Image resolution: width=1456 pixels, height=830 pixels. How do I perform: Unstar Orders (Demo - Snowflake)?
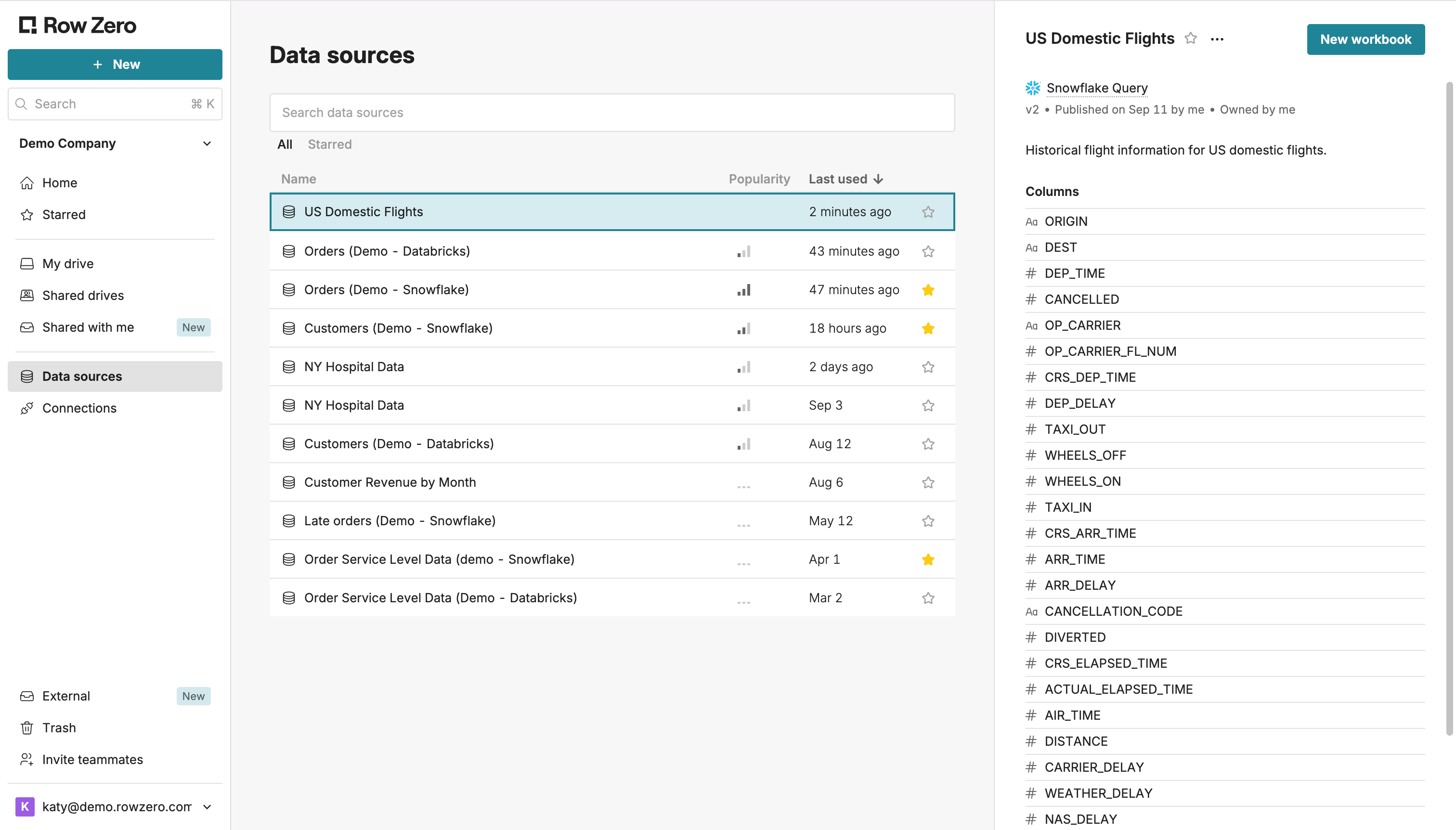(x=928, y=290)
